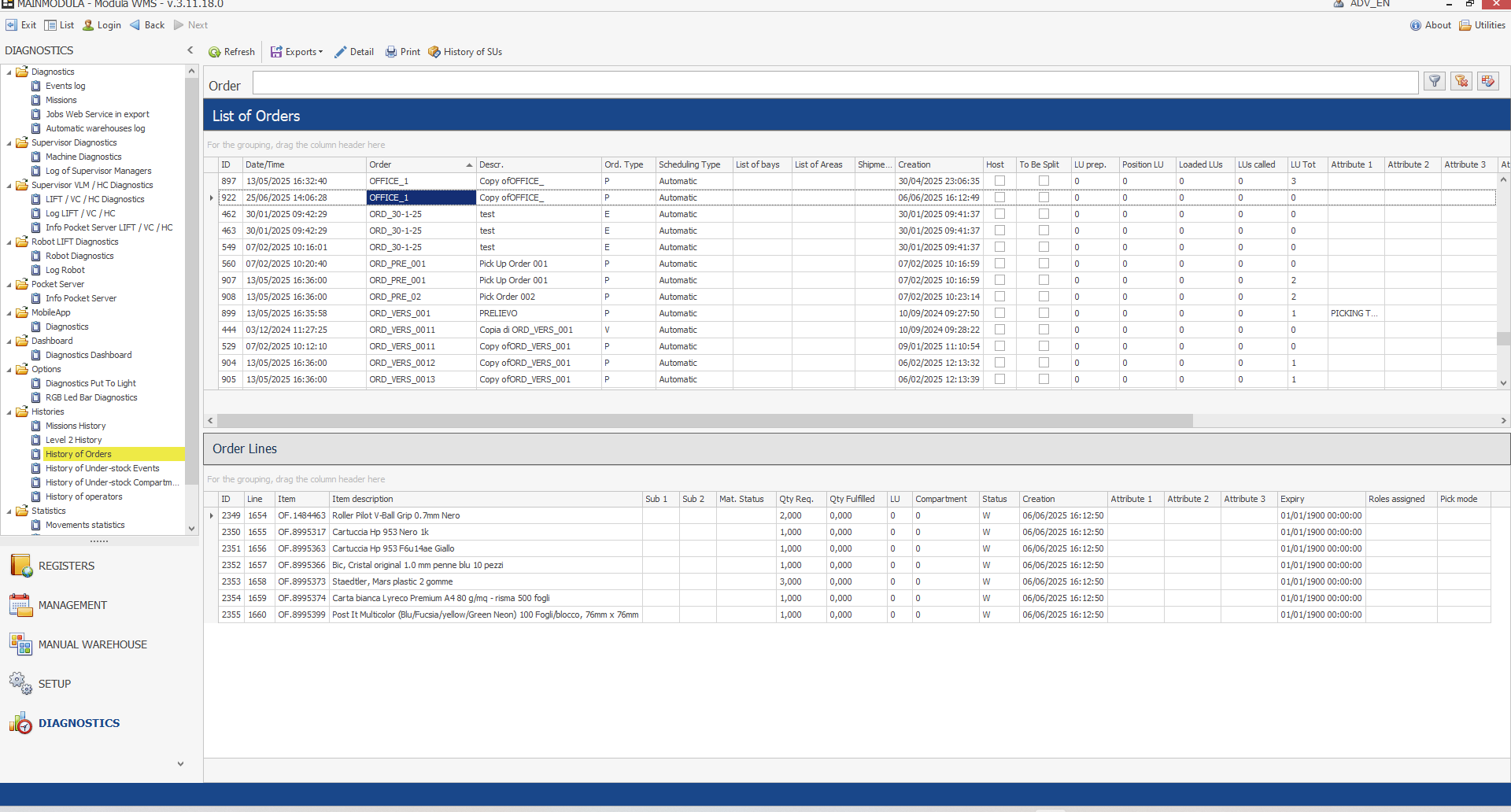The image size is (1511, 812).
Task: Open the About info icon
Action: click(1416, 25)
